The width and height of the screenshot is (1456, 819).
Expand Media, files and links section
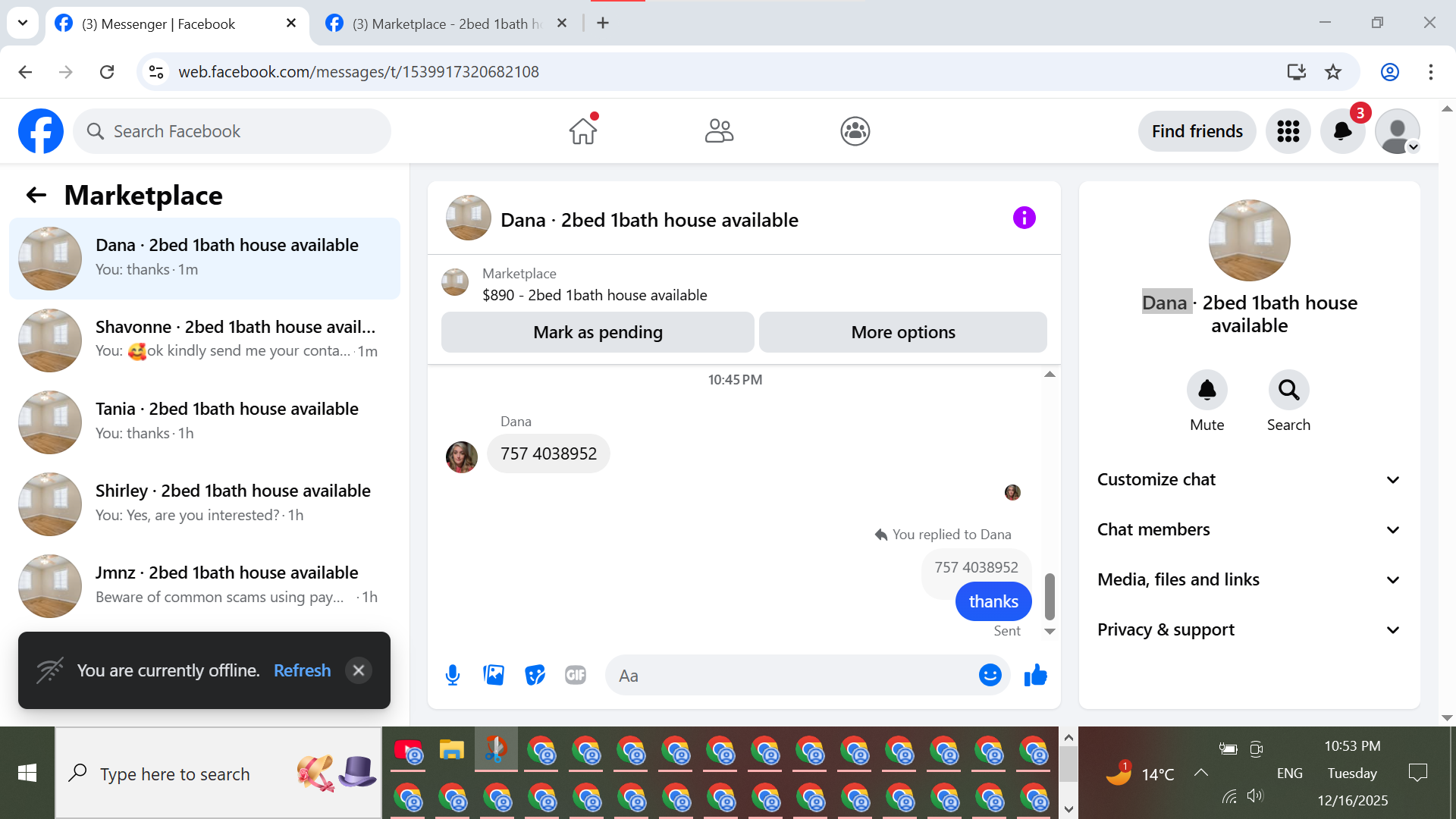pyautogui.click(x=1249, y=579)
